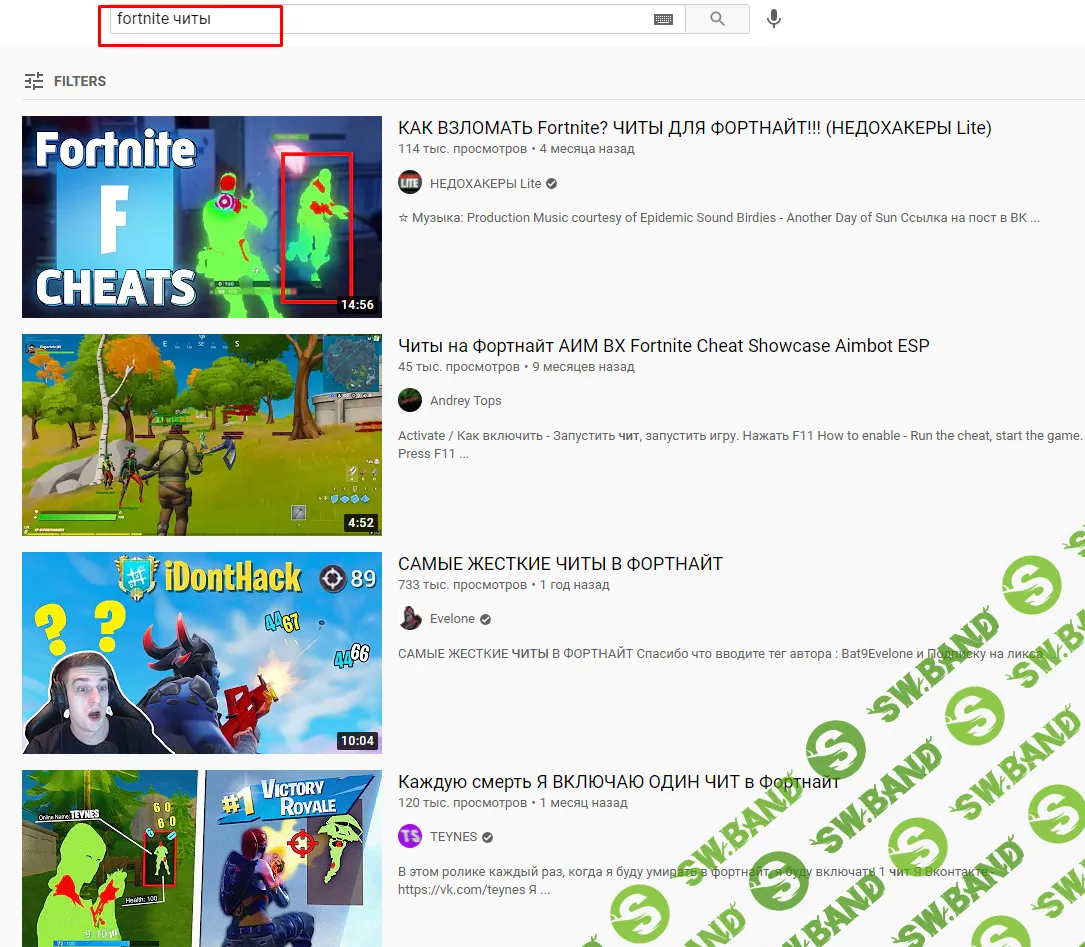Open the Fortnite F CHEATS video thumbnail
1085x947 pixels.
[x=202, y=217]
